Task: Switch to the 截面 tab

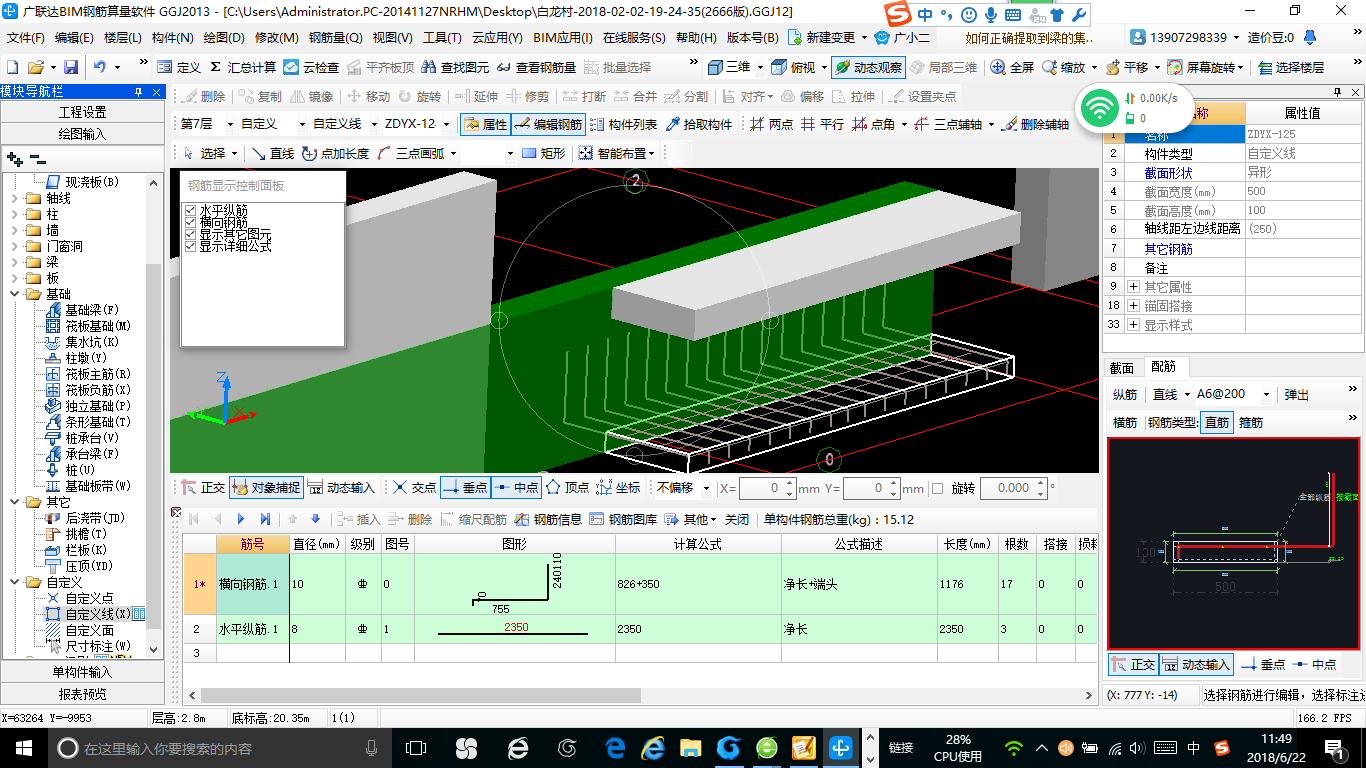Action: click(1122, 367)
